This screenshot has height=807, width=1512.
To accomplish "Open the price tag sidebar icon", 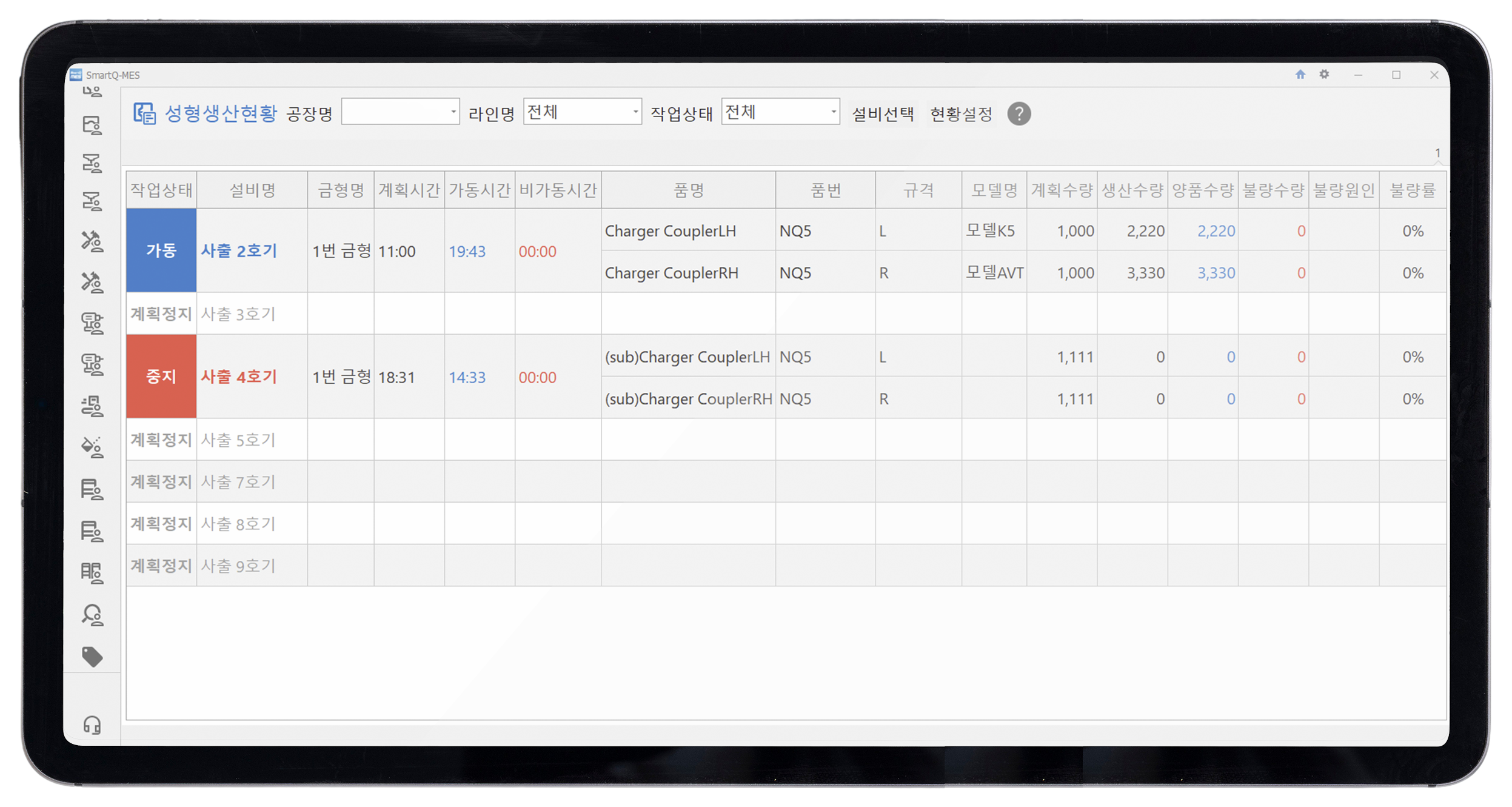I will (x=92, y=656).
